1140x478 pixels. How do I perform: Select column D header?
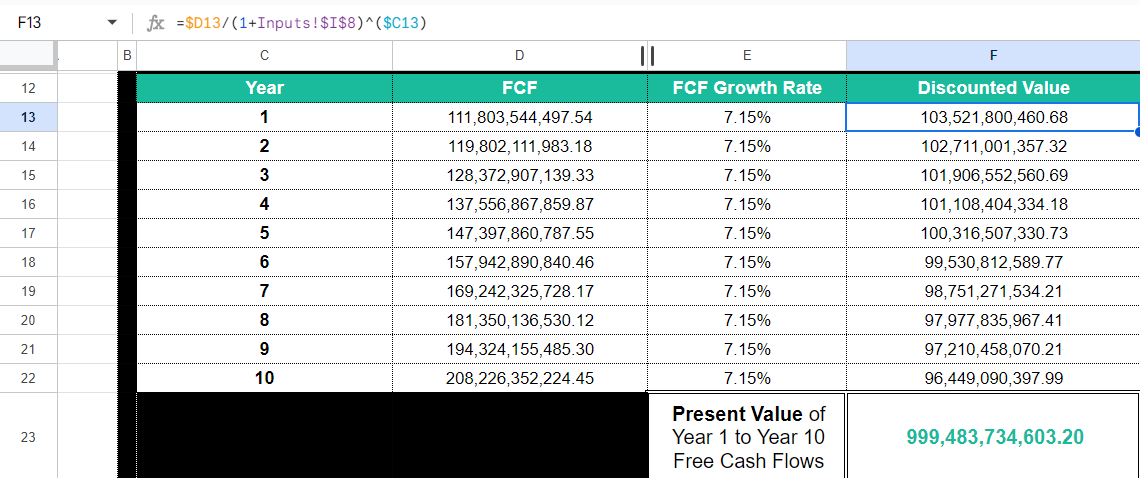519,56
